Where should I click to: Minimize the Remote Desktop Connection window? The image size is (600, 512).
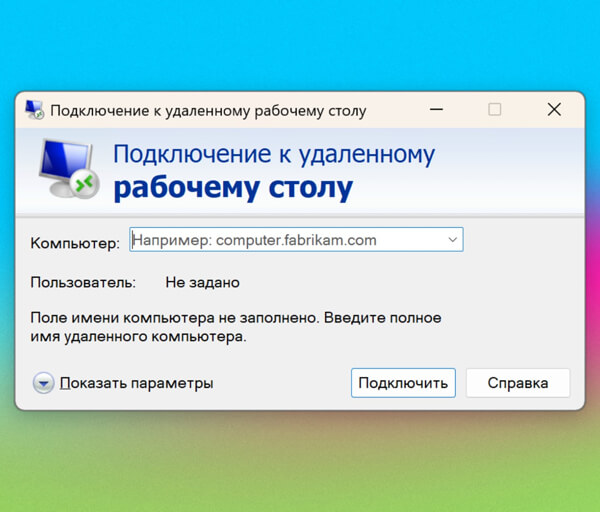click(436, 110)
